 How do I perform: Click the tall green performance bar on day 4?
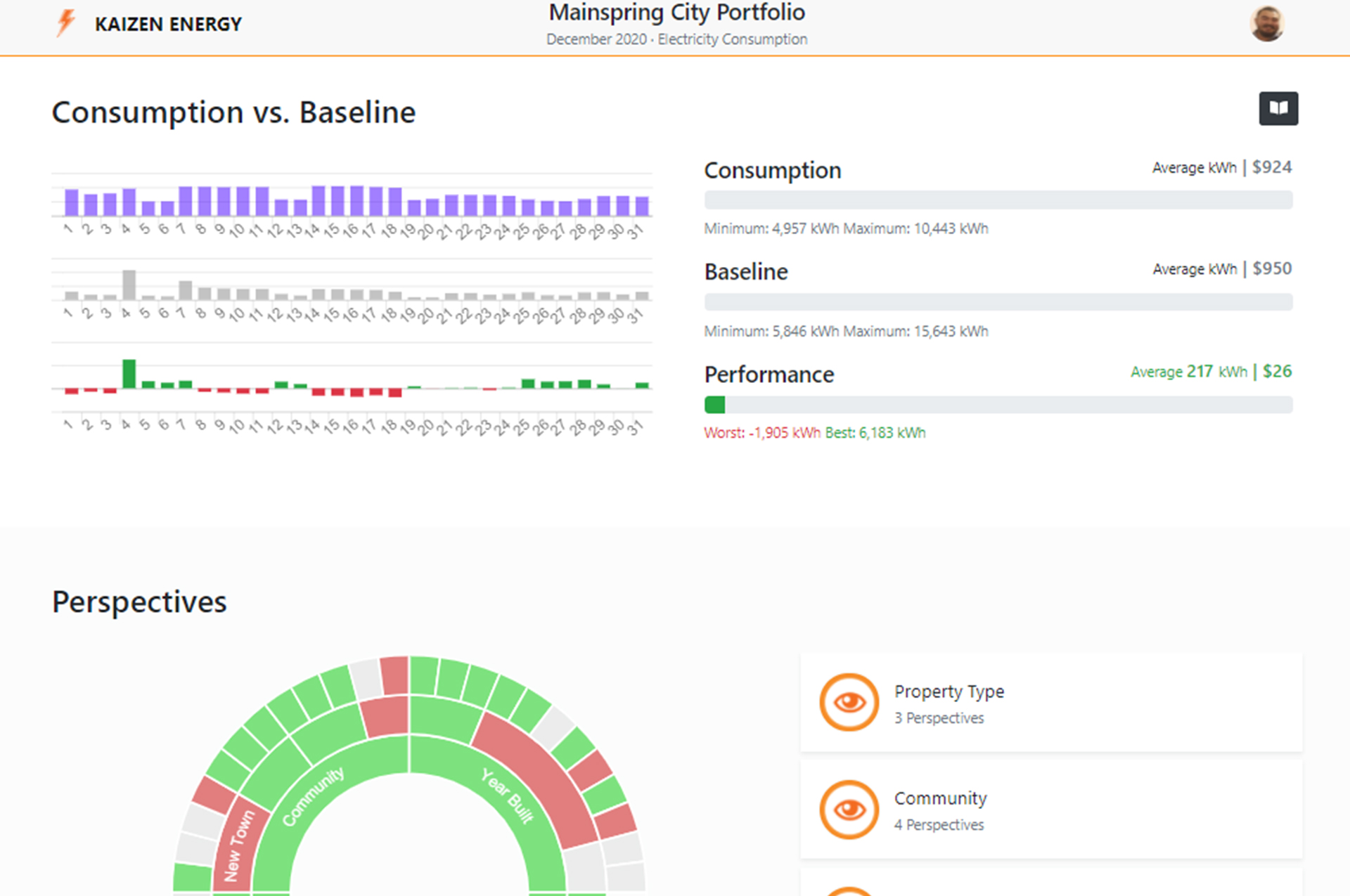tap(129, 373)
